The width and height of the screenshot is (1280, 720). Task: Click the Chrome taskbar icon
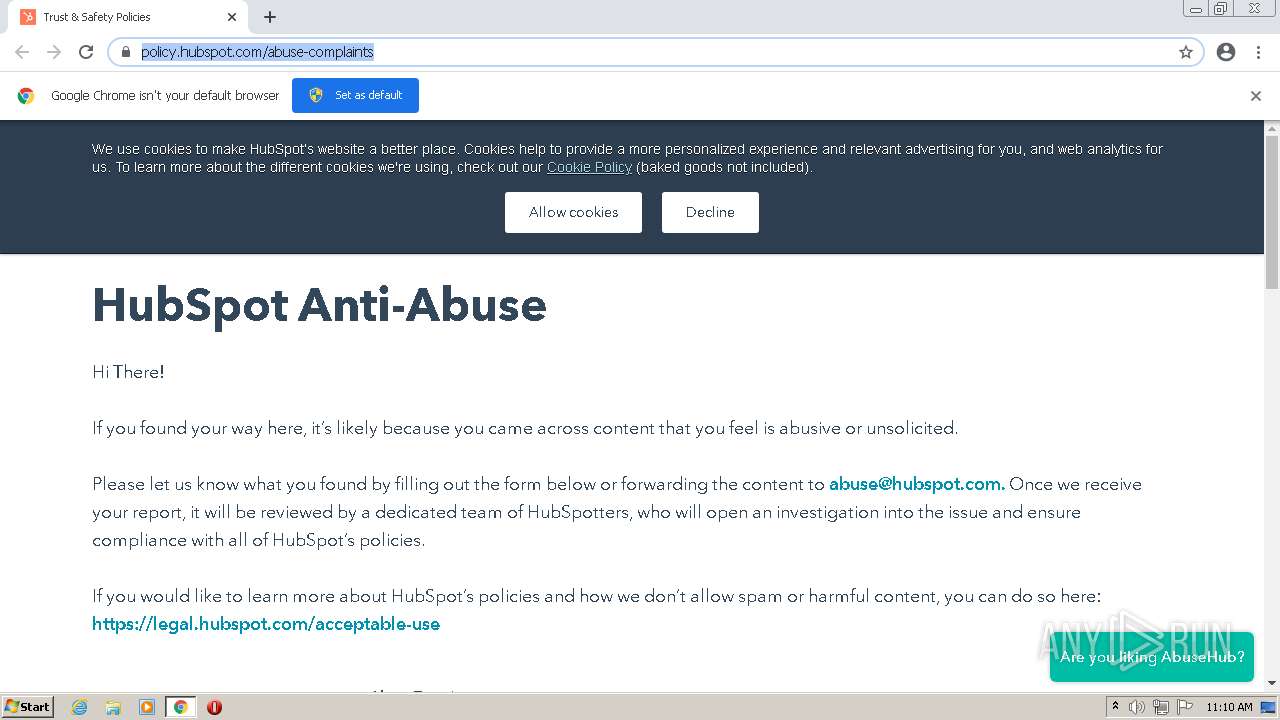pyautogui.click(x=181, y=707)
